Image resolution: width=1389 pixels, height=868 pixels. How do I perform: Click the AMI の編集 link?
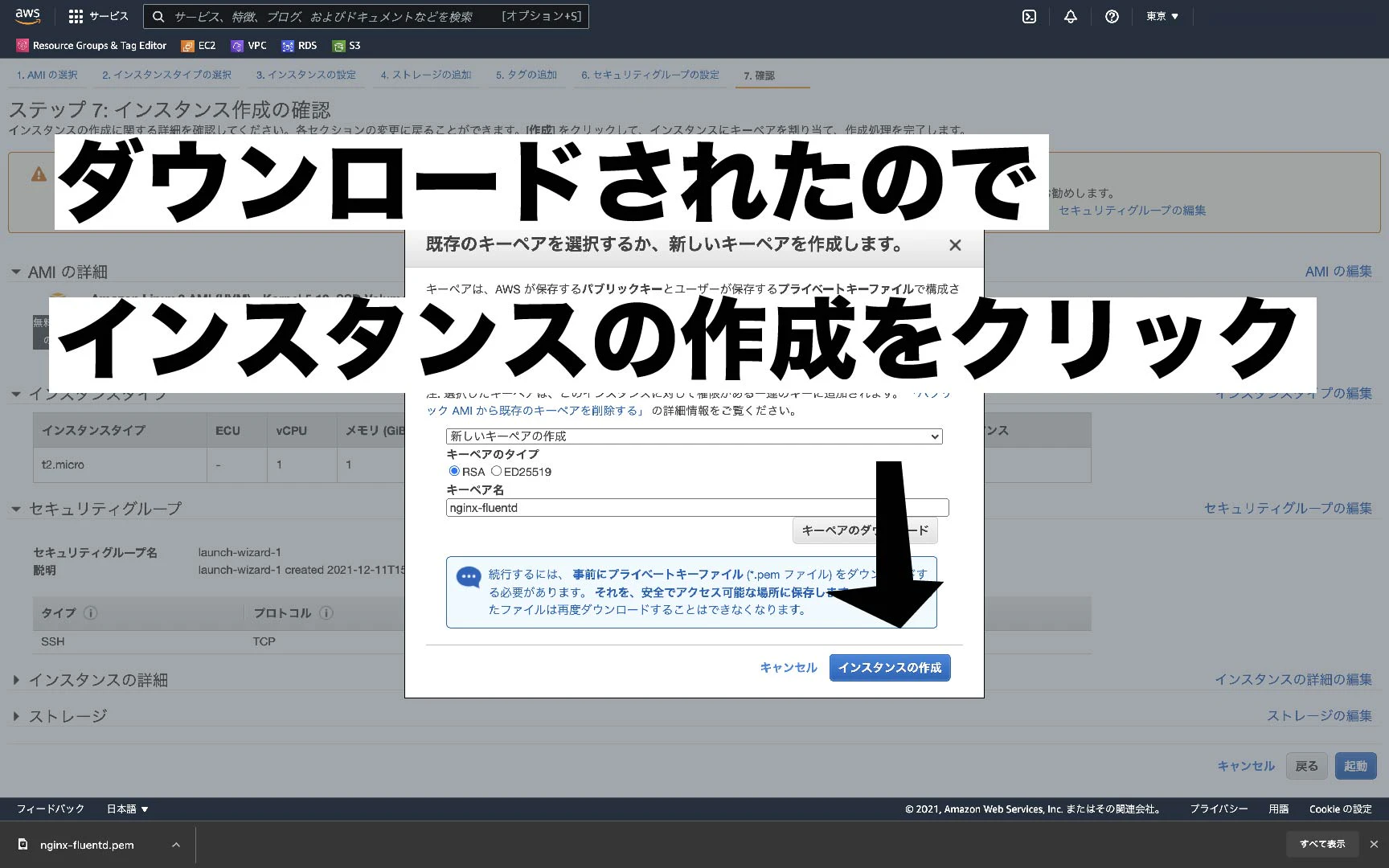pyautogui.click(x=1338, y=272)
